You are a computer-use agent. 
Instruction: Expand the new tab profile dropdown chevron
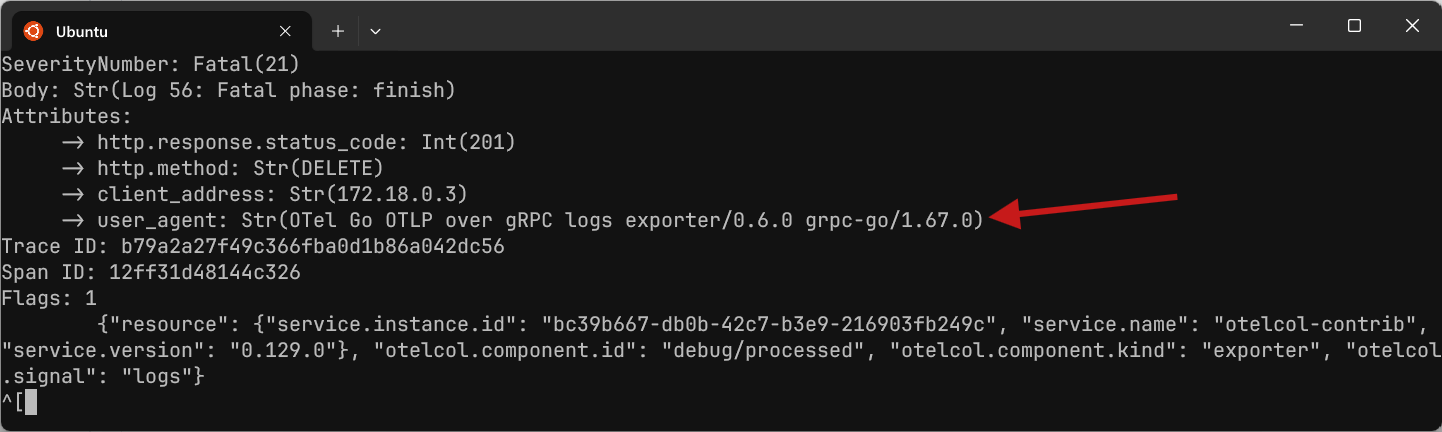pos(375,31)
